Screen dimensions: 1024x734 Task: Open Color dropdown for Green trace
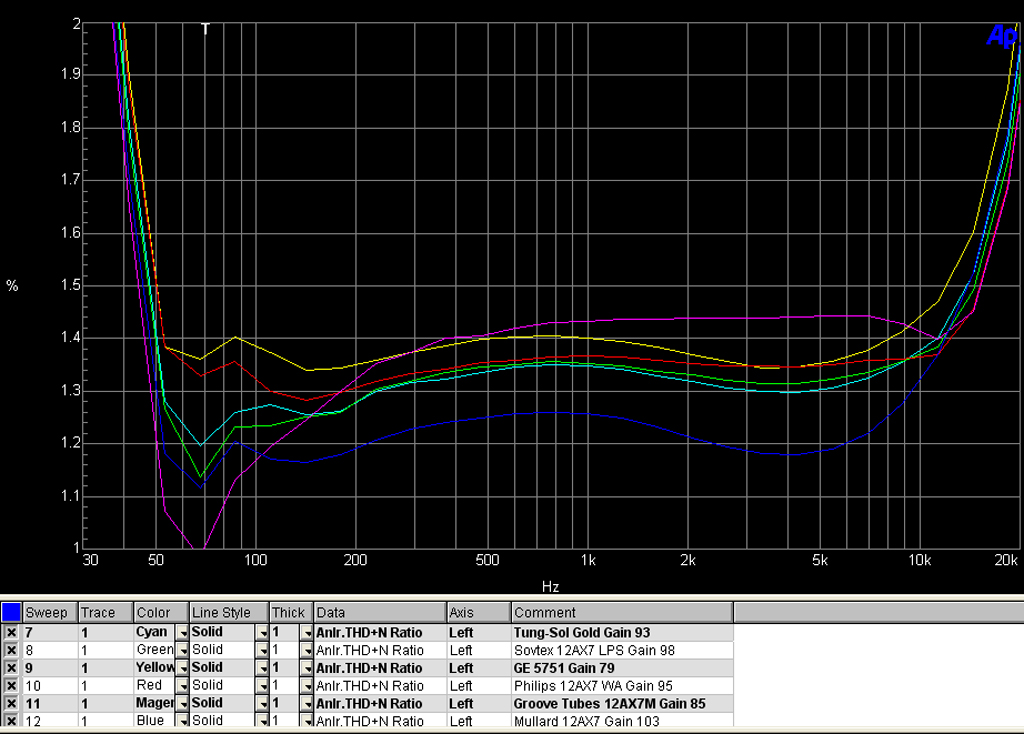point(182,650)
